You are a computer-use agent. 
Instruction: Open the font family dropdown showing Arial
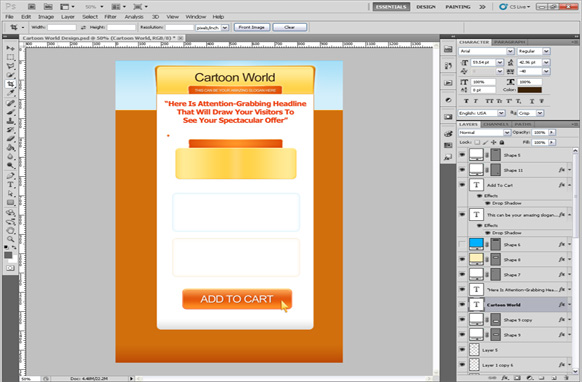510,51
